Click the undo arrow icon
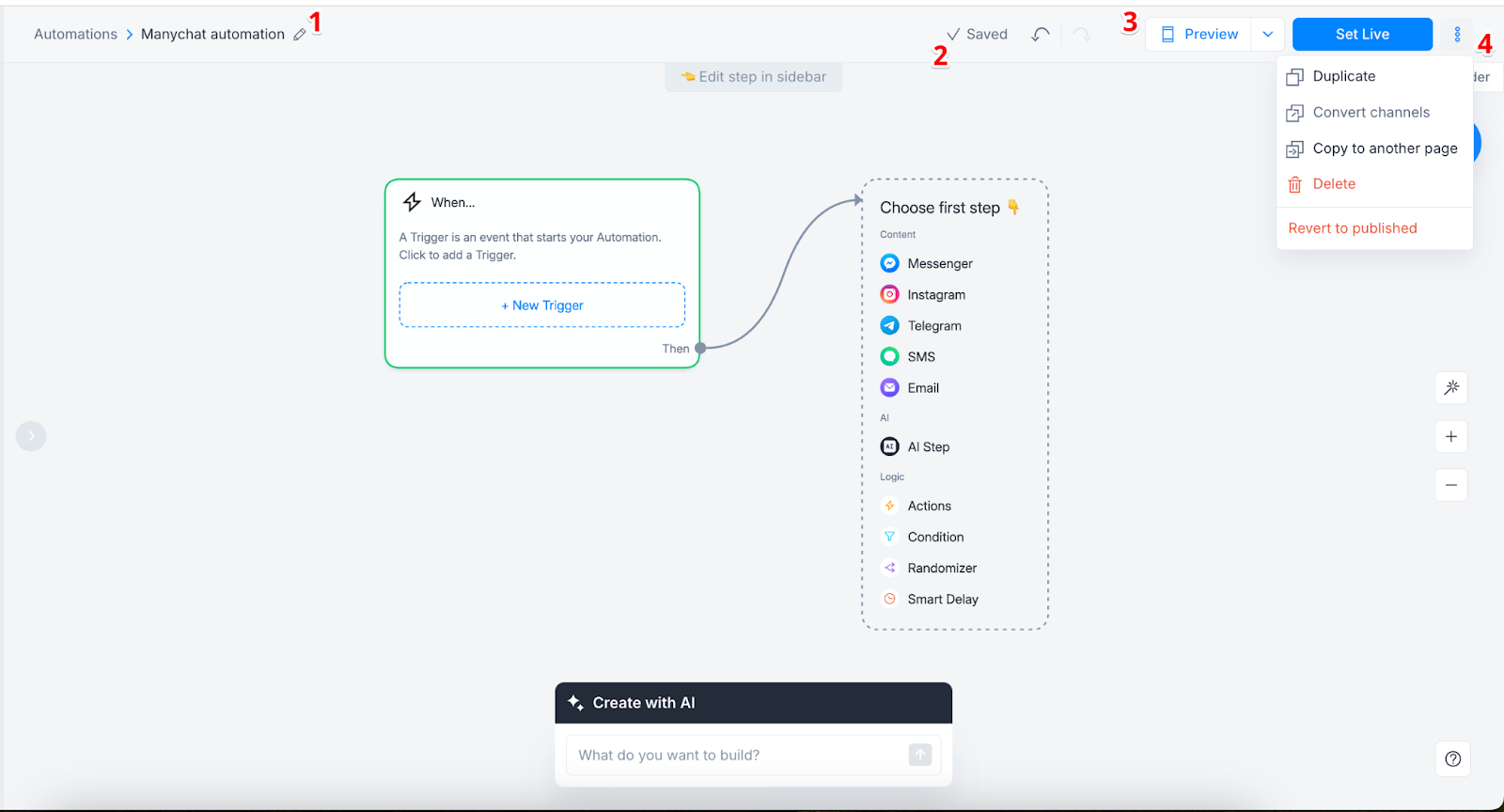Screen dimensions: 1504x812 tap(1041, 34)
